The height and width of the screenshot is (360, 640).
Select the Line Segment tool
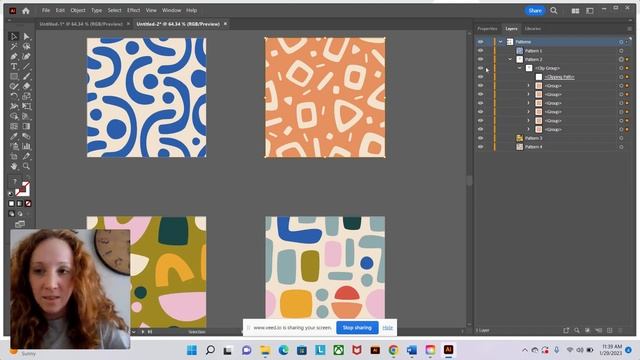tap(27, 66)
